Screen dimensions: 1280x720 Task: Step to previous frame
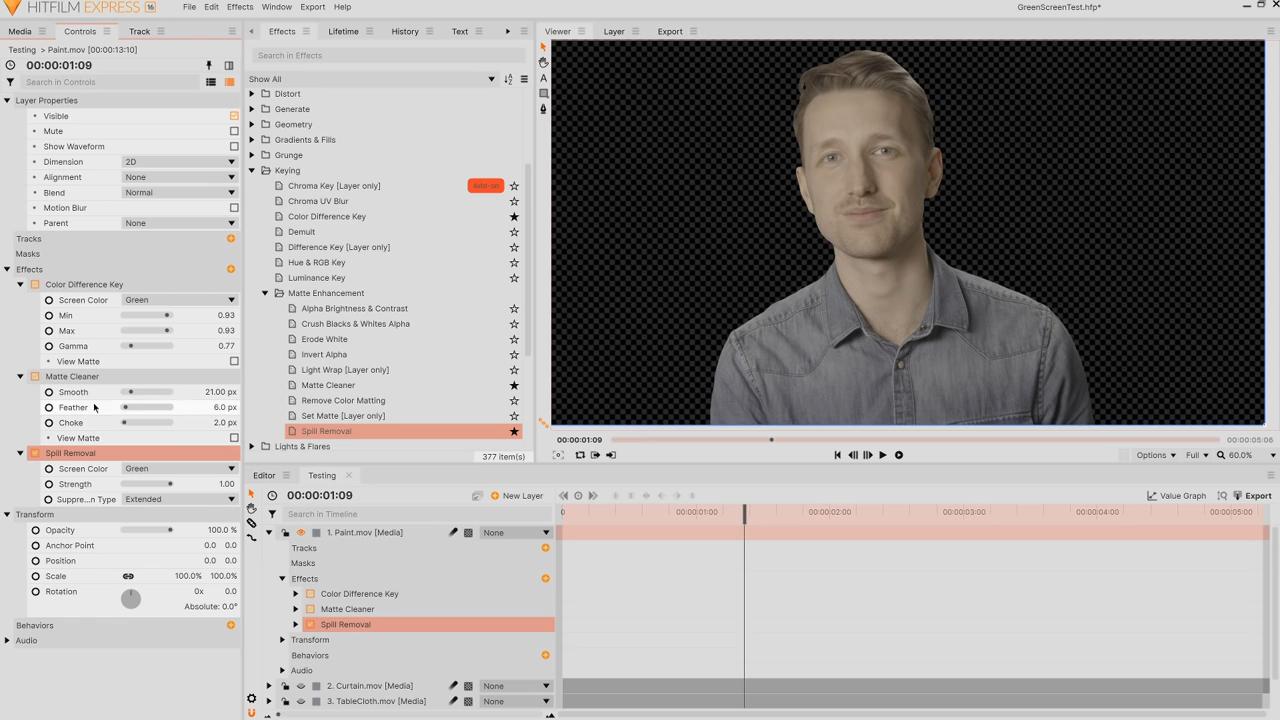point(853,455)
